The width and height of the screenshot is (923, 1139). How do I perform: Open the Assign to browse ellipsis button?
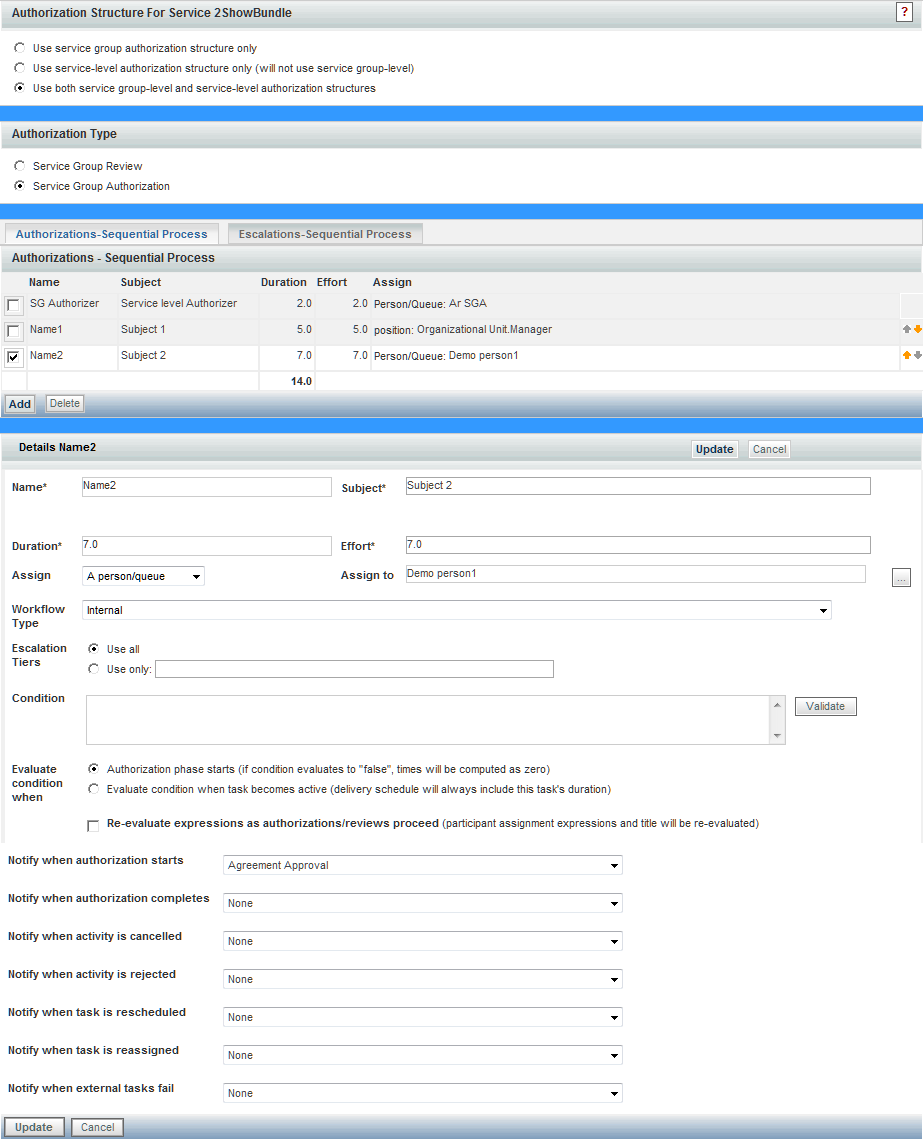click(901, 577)
